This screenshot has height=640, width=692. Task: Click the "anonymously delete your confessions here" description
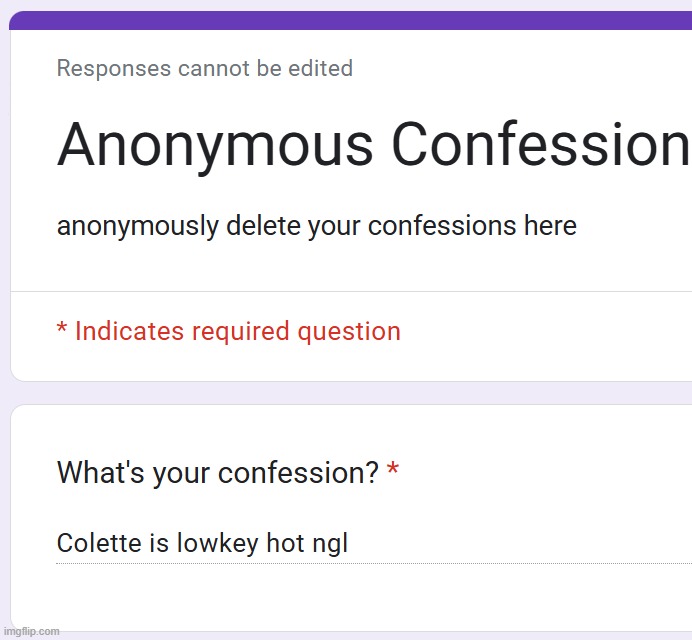point(316,226)
